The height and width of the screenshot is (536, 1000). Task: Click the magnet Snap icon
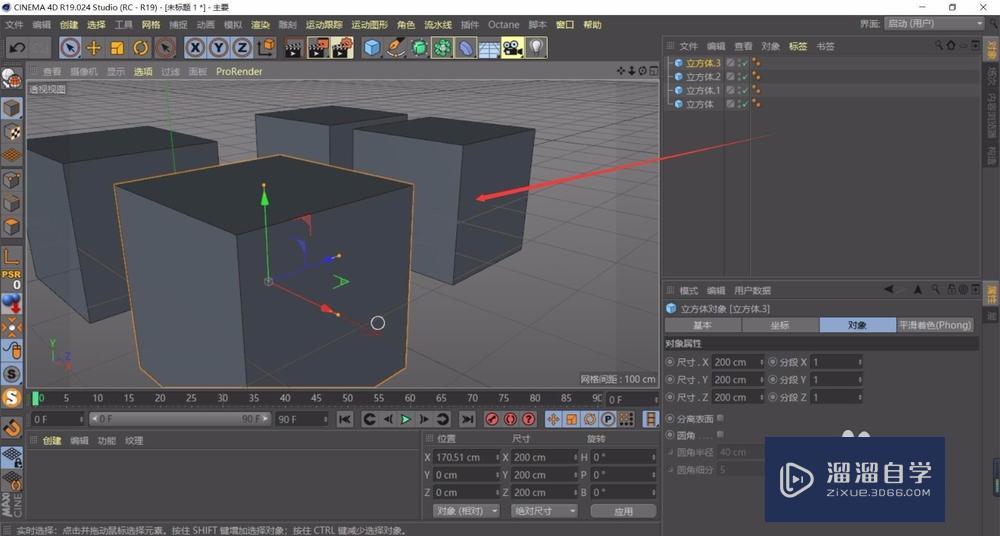click(11, 427)
